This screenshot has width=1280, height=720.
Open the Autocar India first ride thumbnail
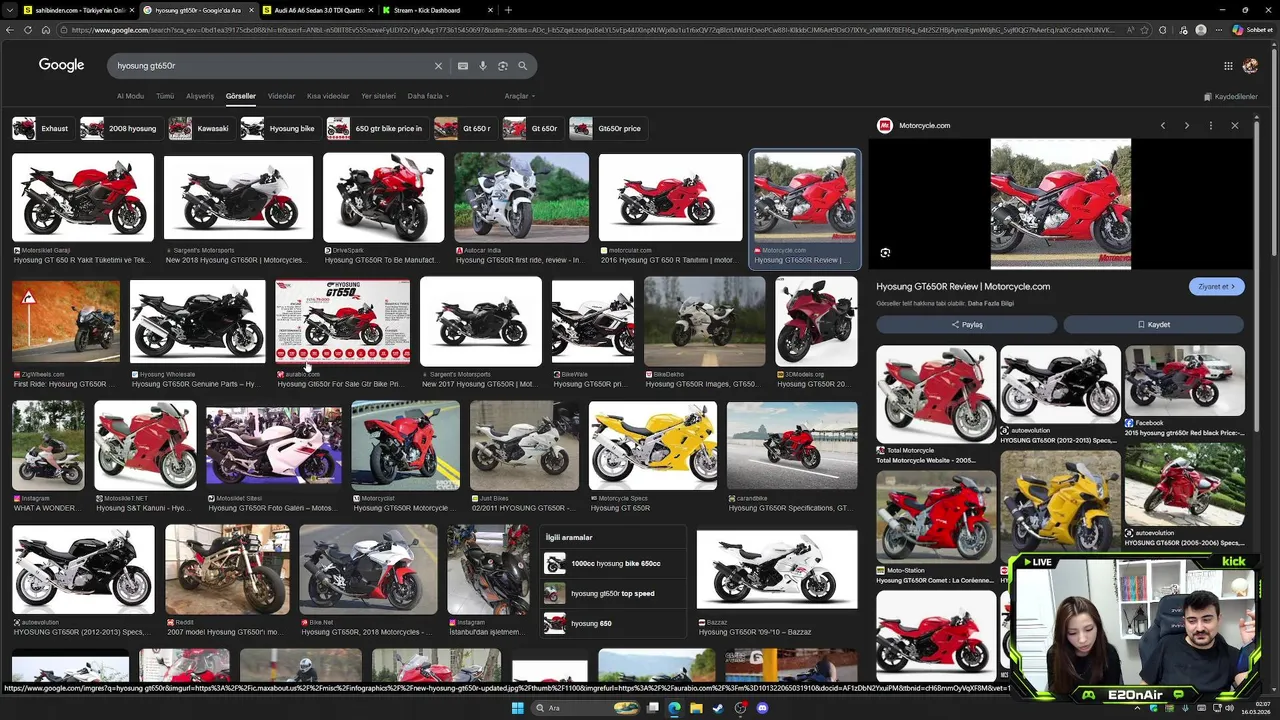coord(521,198)
